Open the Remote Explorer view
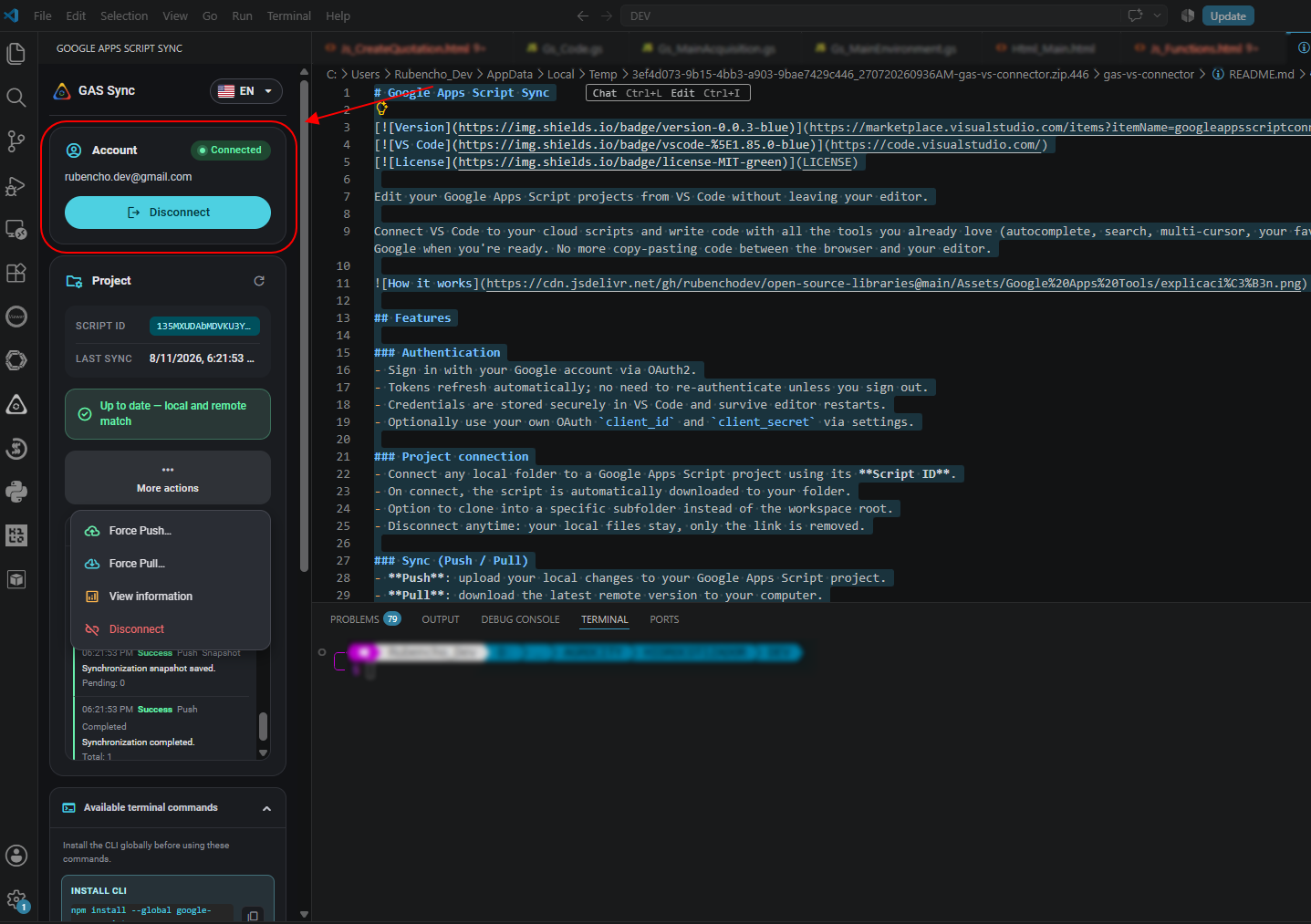This screenshot has width=1311, height=924. click(16, 229)
